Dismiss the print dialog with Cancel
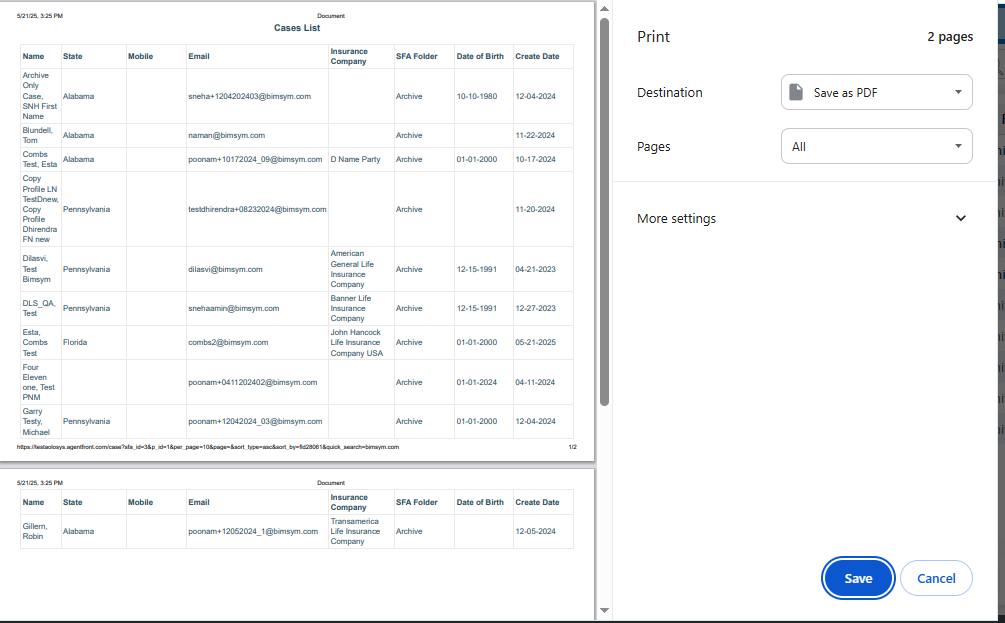Screen dimensions: 1005x623 point(936,578)
